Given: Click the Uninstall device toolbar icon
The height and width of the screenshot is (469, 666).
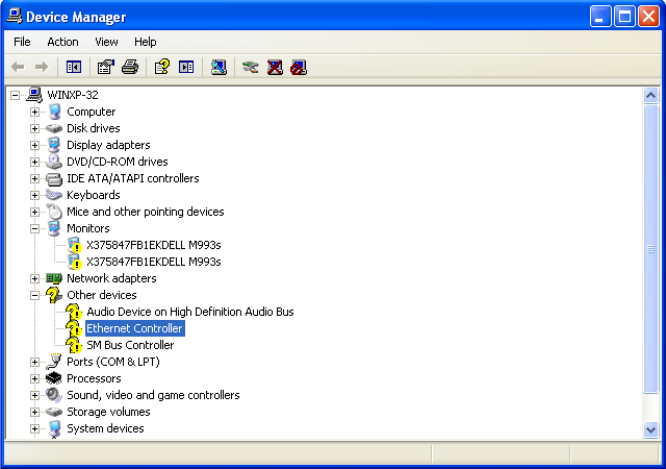Looking at the screenshot, I should tap(274, 67).
